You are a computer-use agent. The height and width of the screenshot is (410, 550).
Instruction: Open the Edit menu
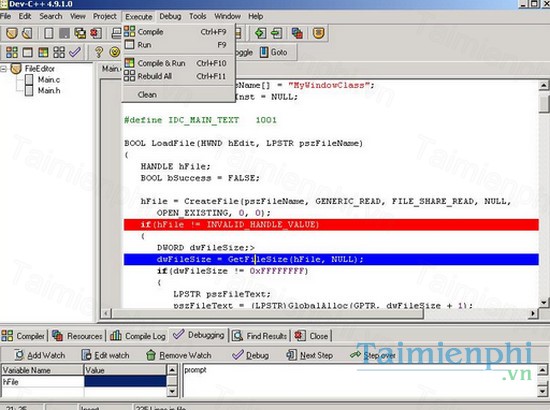[25, 16]
